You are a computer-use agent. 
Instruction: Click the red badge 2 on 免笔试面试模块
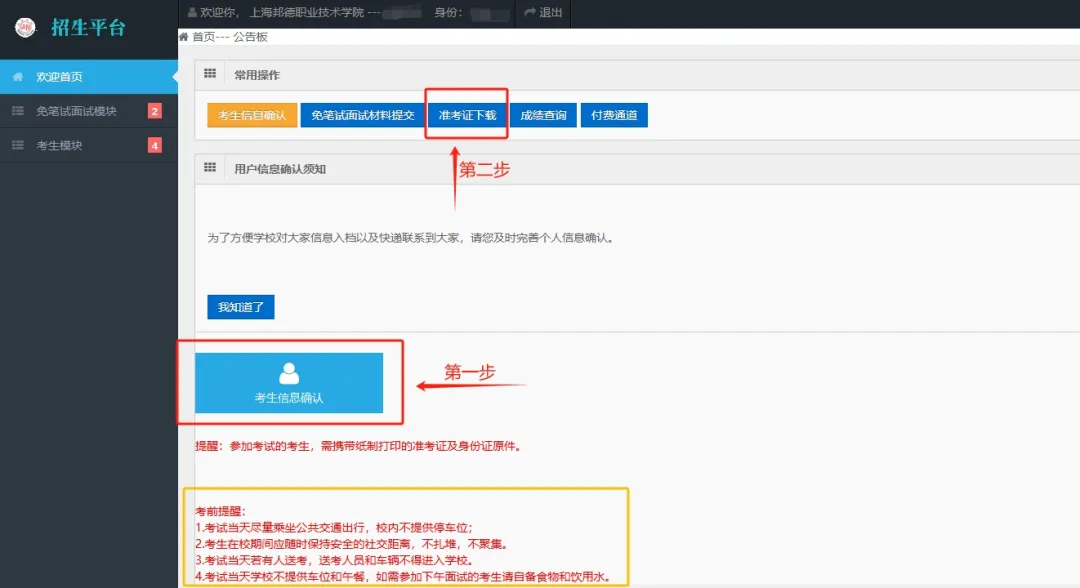pos(154,111)
